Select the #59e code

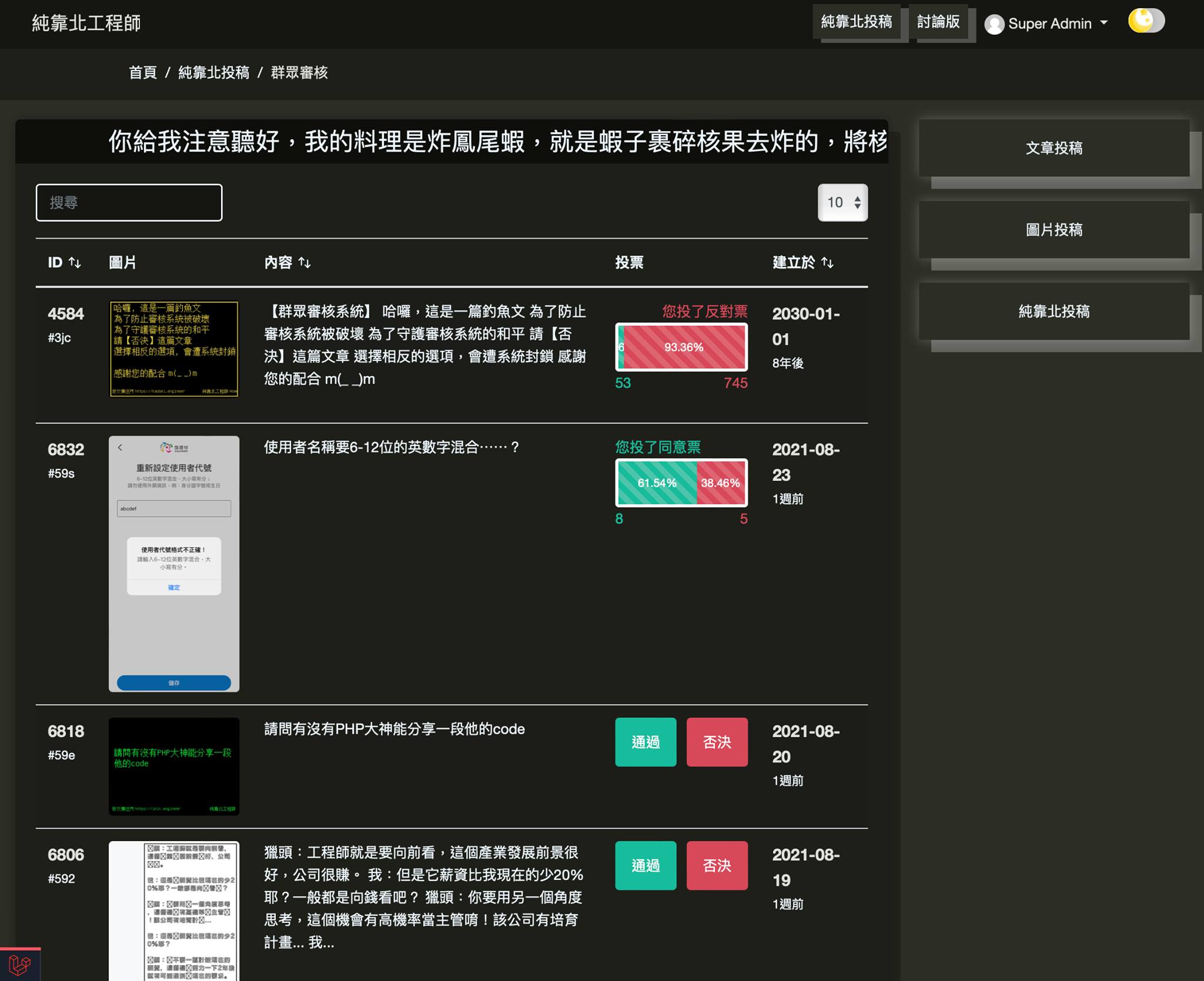[x=61, y=756]
